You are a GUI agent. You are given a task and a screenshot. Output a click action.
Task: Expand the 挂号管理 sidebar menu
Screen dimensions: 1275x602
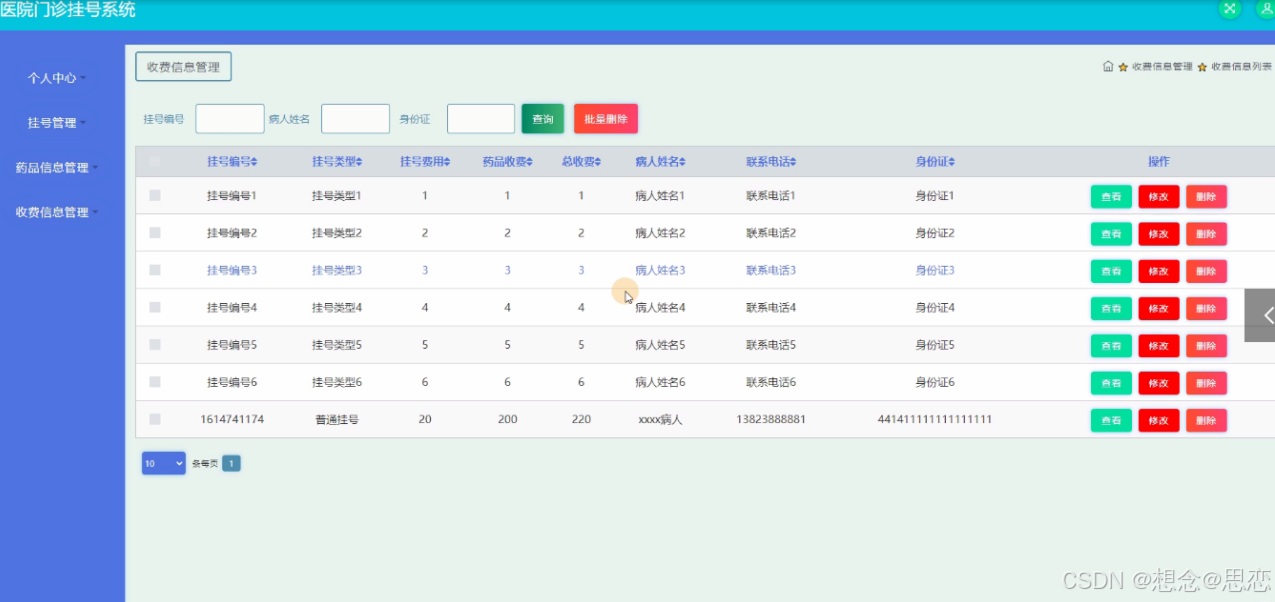pos(56,123)
